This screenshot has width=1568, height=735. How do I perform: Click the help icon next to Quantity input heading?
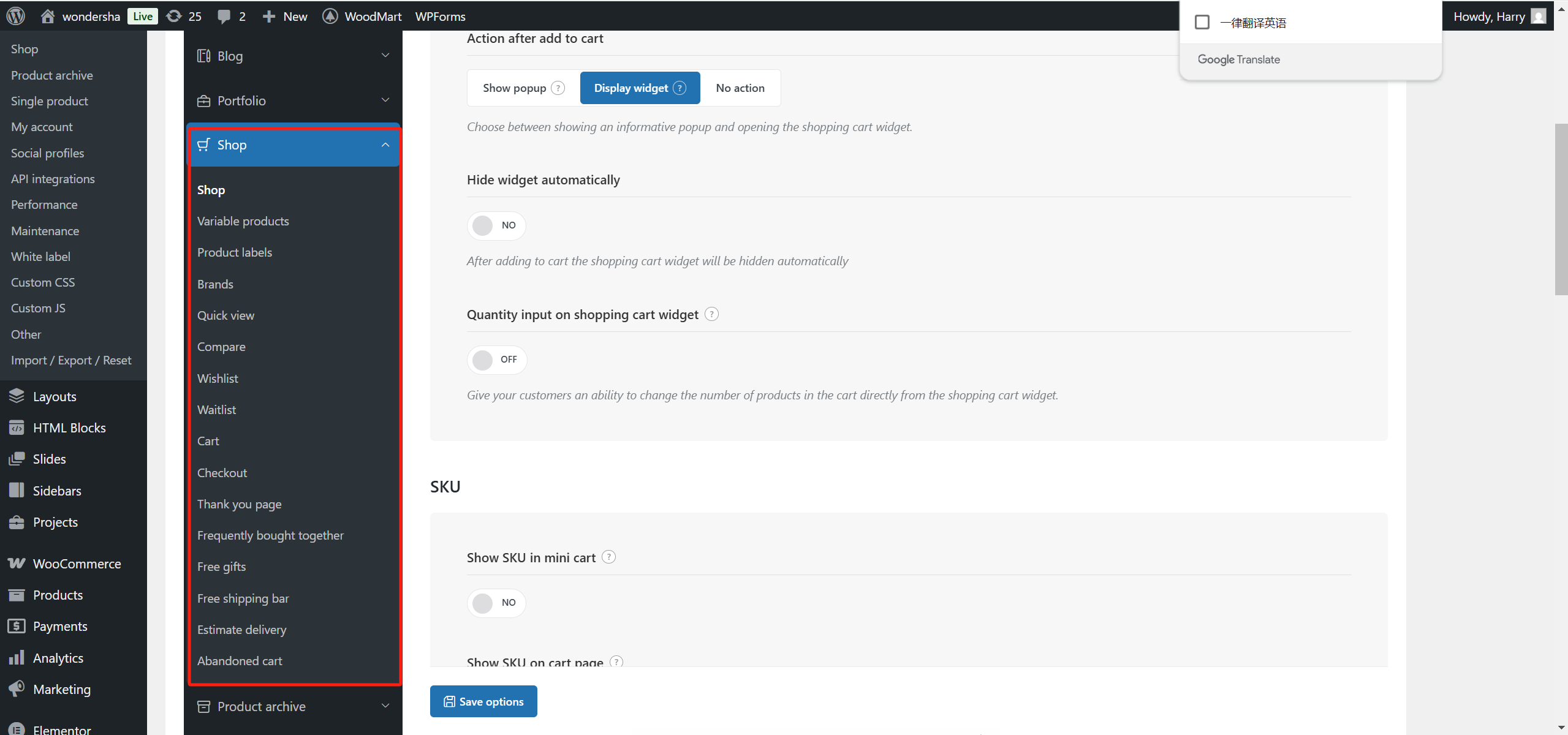coord(711,314)
